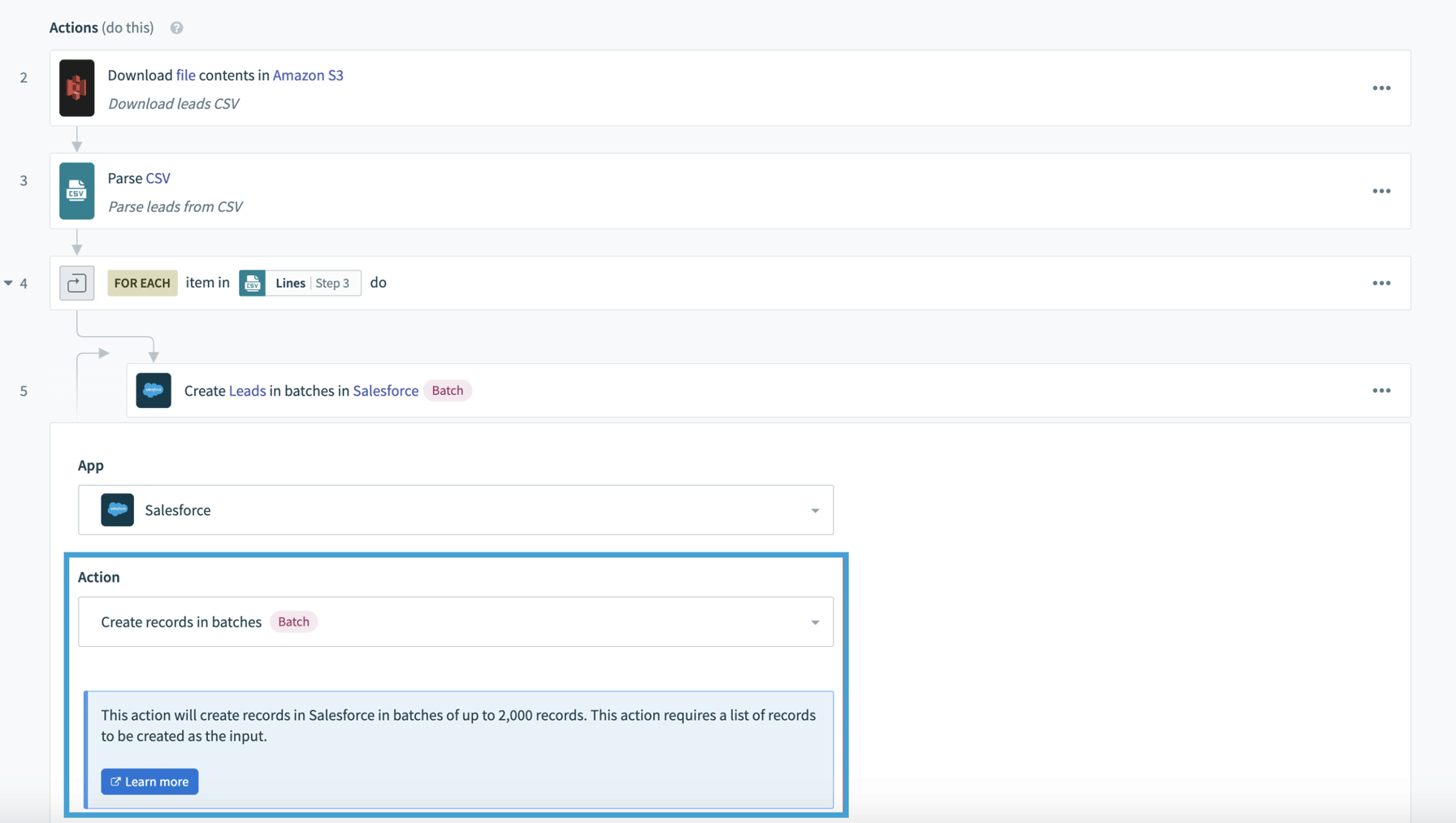Open more options menu for Create Leads step
Screen dimensions: 1456x823
[1381, 391]
